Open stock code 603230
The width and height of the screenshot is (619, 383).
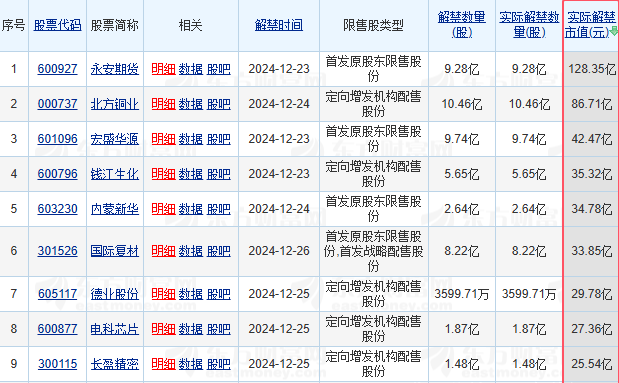(58, 209)
